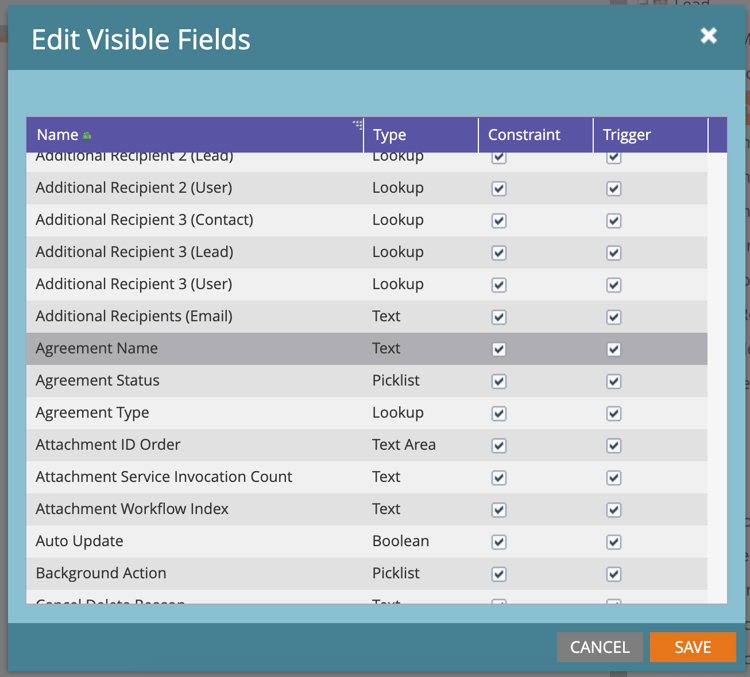Toggle Trigger for Additional Recipient 2 (User)
Screen dimensions: 750x677
614,189
